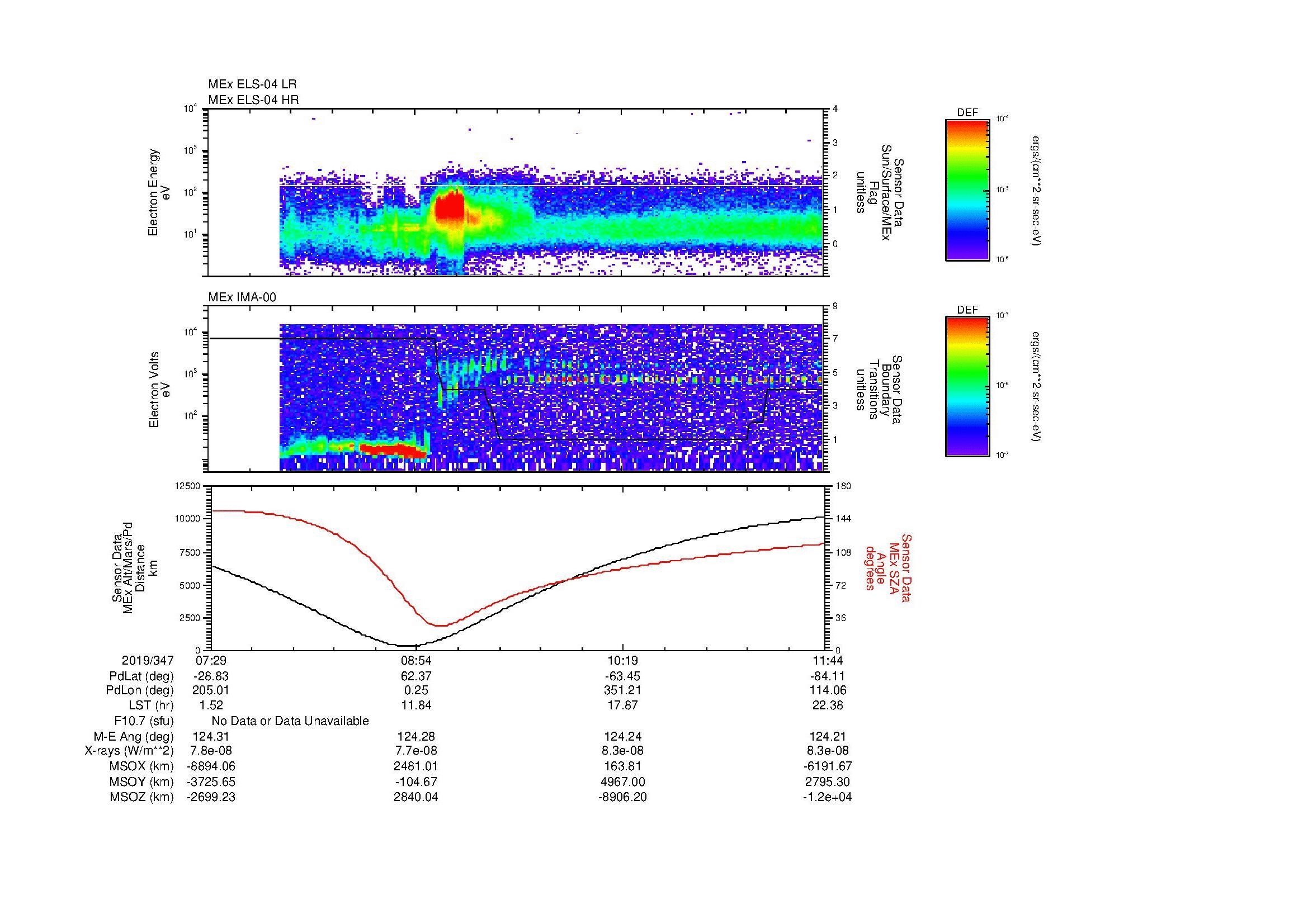Click the MSOY value '4967.00'

coord(622,781)
